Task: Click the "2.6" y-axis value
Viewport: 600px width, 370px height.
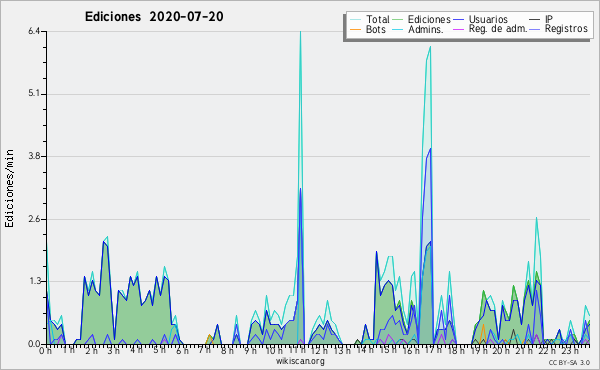Action: click(34, 219)
